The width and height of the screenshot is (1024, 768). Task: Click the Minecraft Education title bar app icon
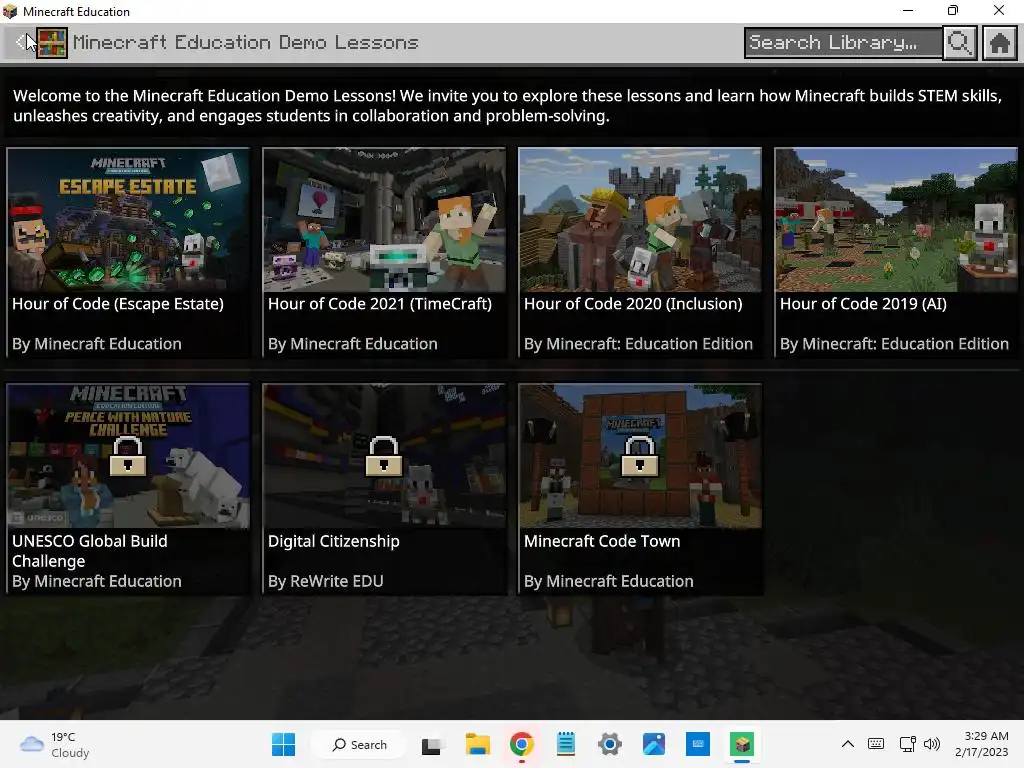coord(10,12)
